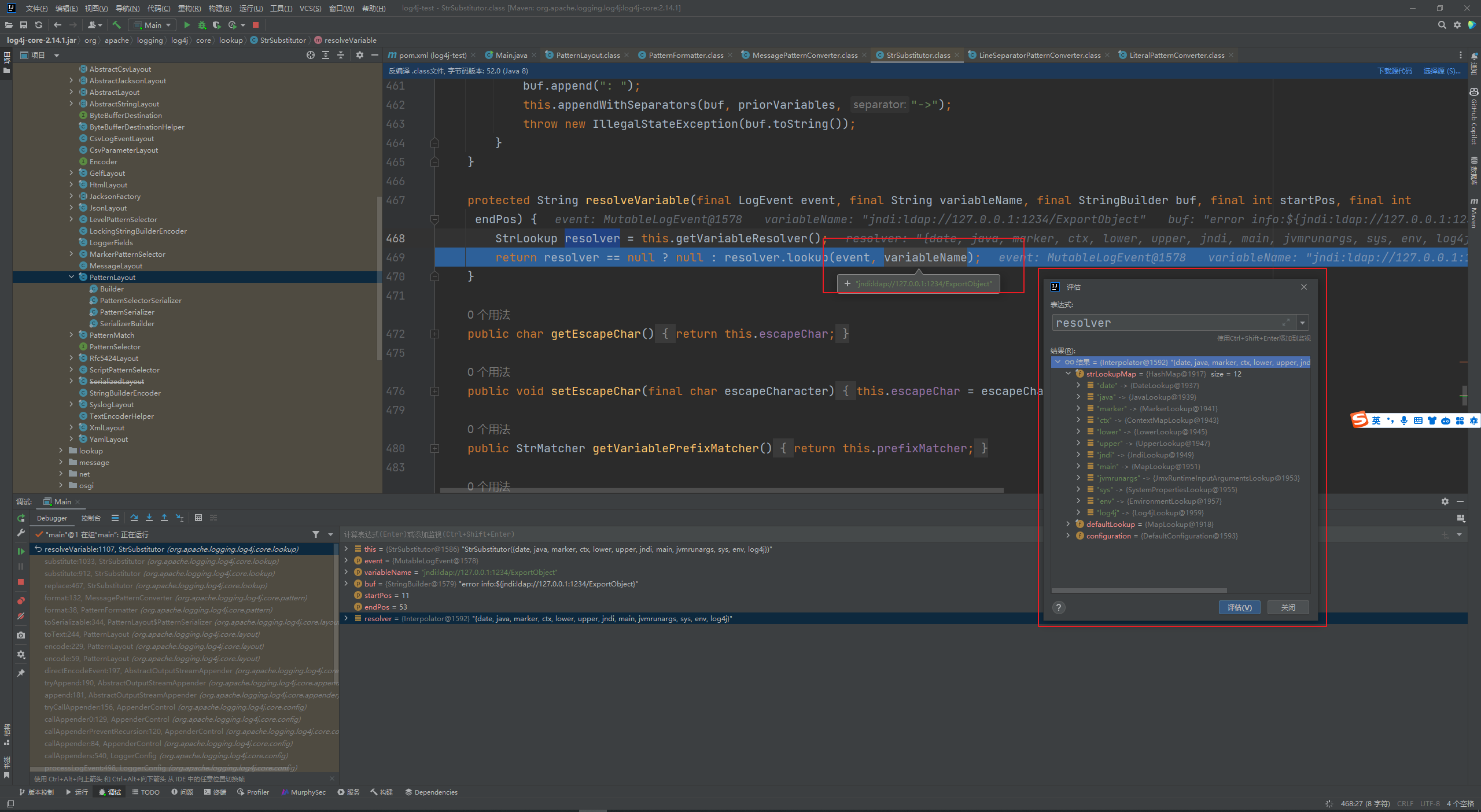Click the Build project hammer icon
The width and height of the screenshot is (1481, 812).
tap(116, 25)
